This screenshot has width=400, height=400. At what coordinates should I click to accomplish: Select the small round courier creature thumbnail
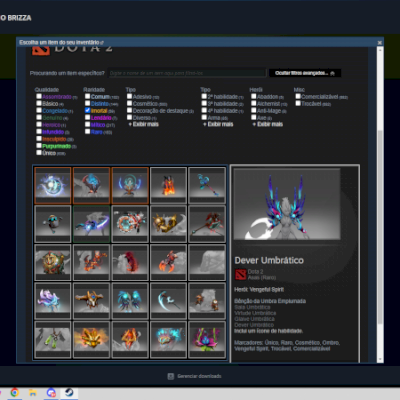click(x=53, y=224)
